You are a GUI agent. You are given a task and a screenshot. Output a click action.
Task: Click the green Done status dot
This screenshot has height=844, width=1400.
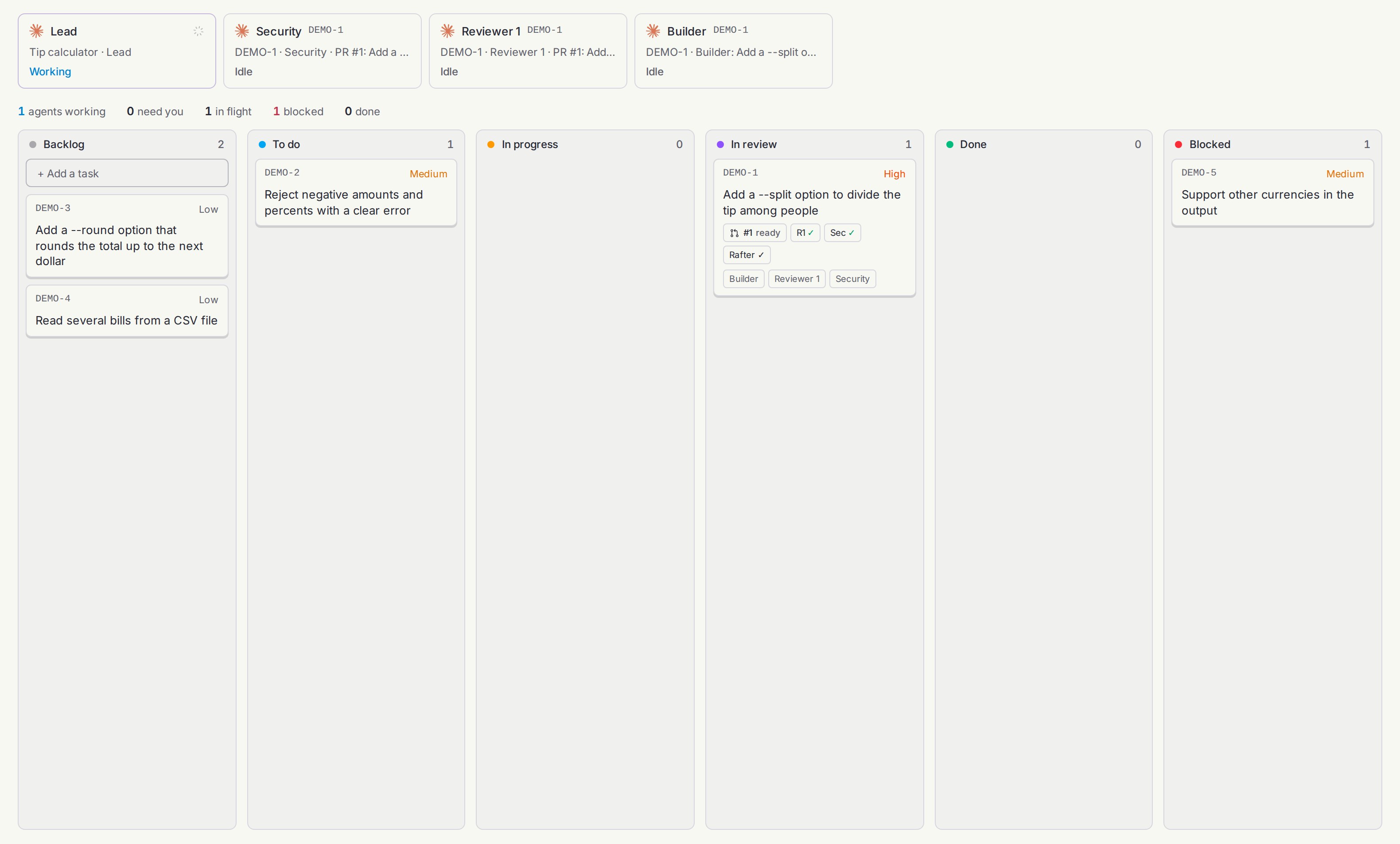point(949,145)
